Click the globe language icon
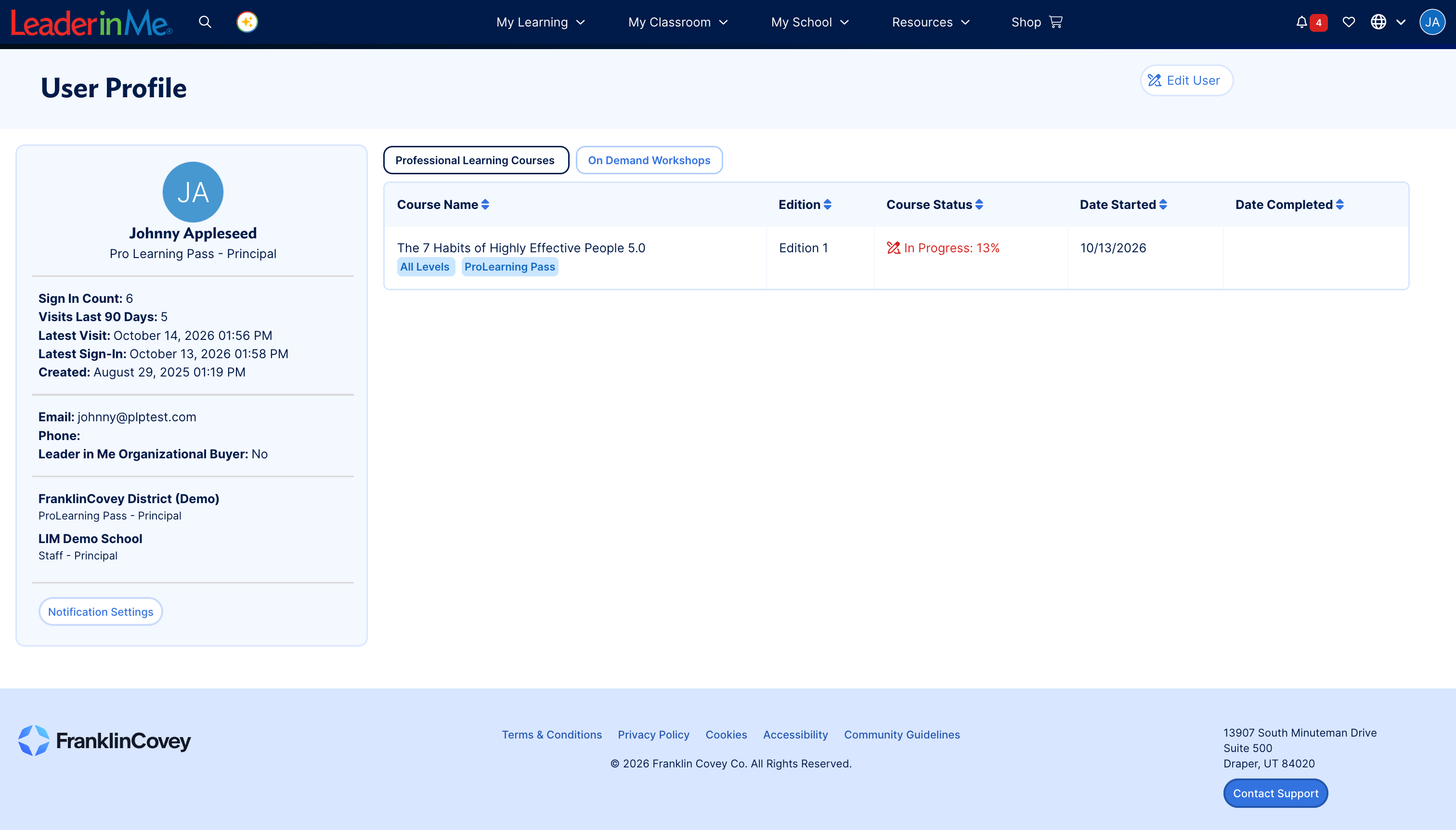1456x830 pixels. 1378,22
